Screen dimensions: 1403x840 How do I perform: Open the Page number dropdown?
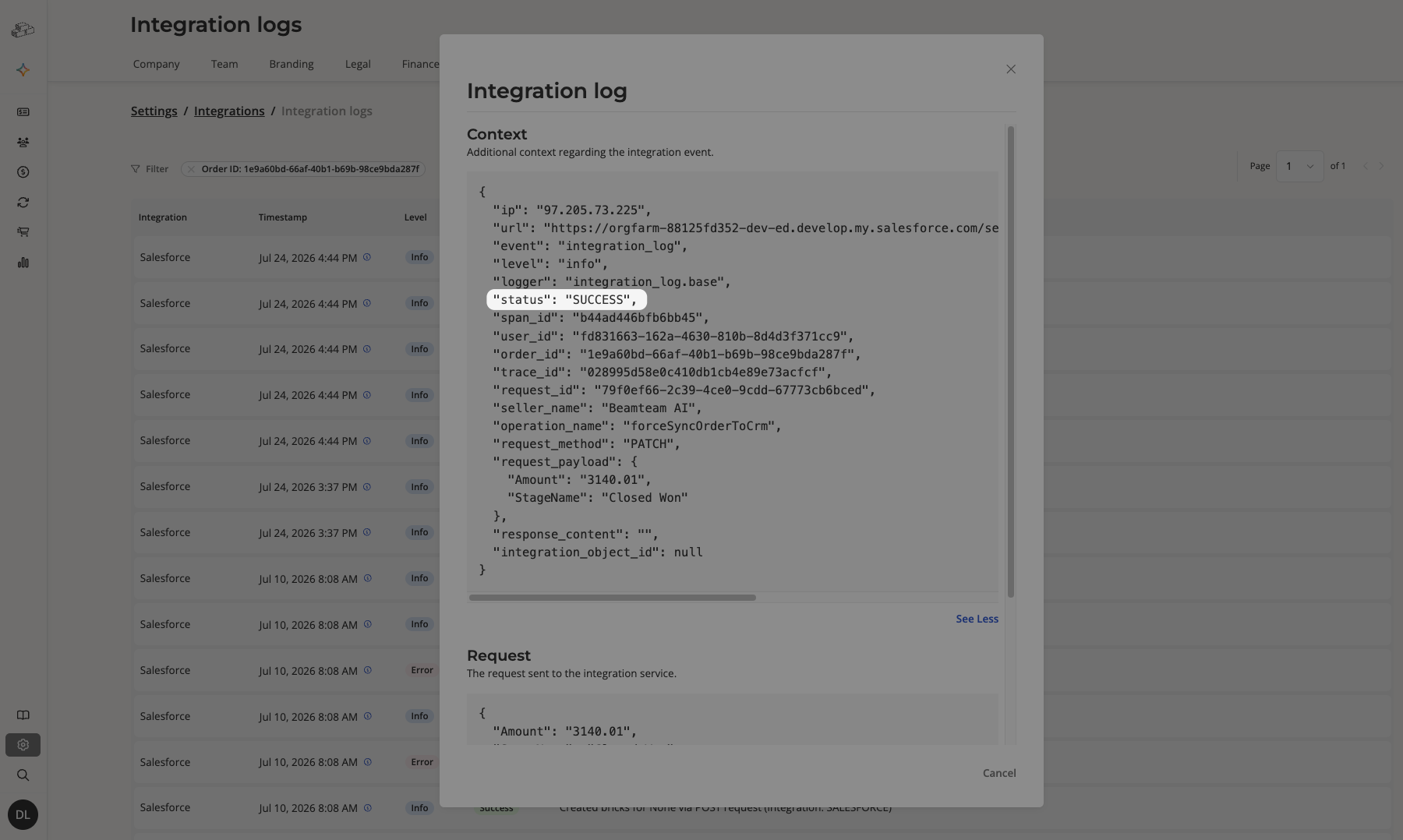coord(1299,166)
